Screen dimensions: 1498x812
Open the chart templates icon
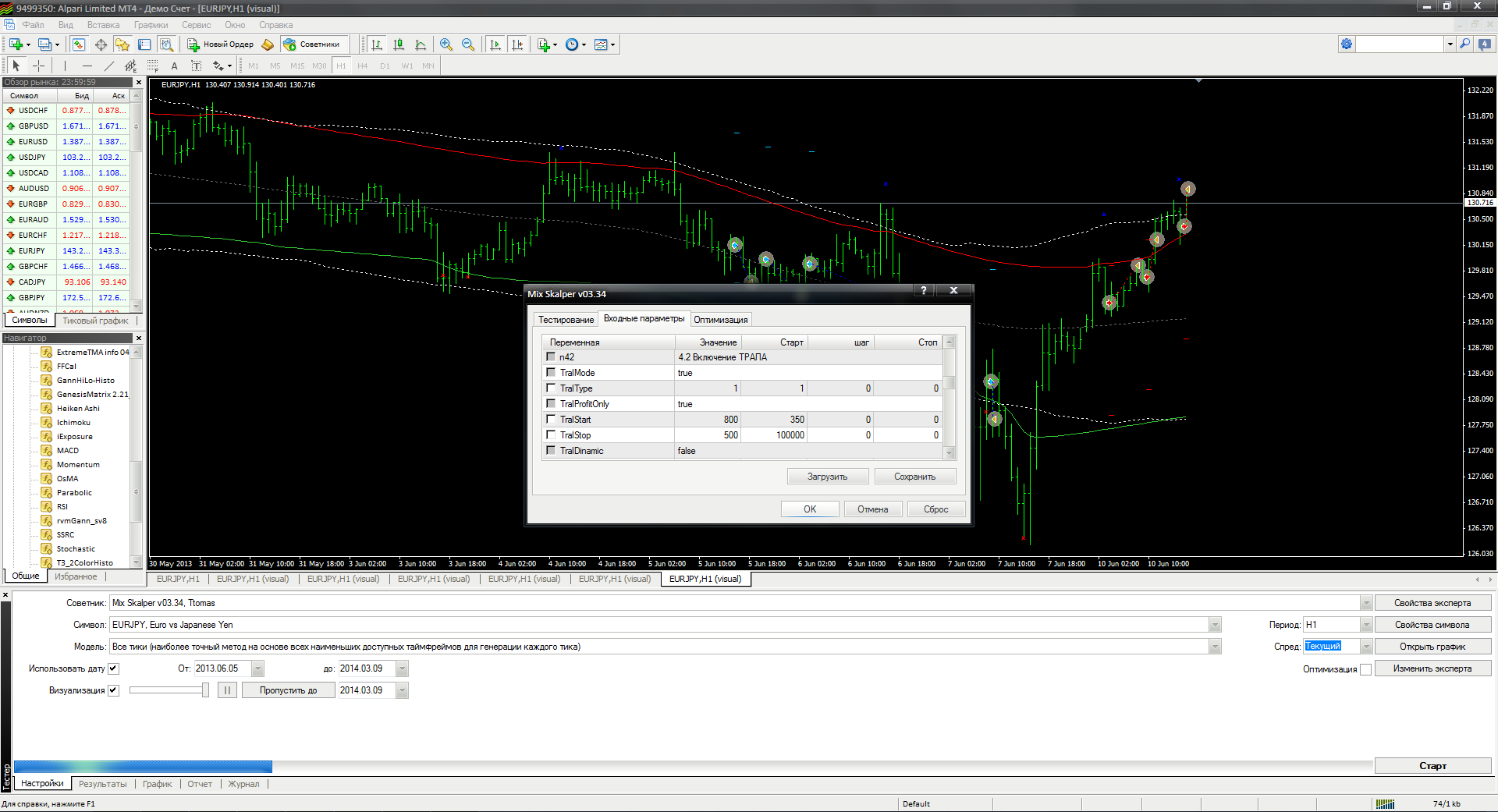601,44
